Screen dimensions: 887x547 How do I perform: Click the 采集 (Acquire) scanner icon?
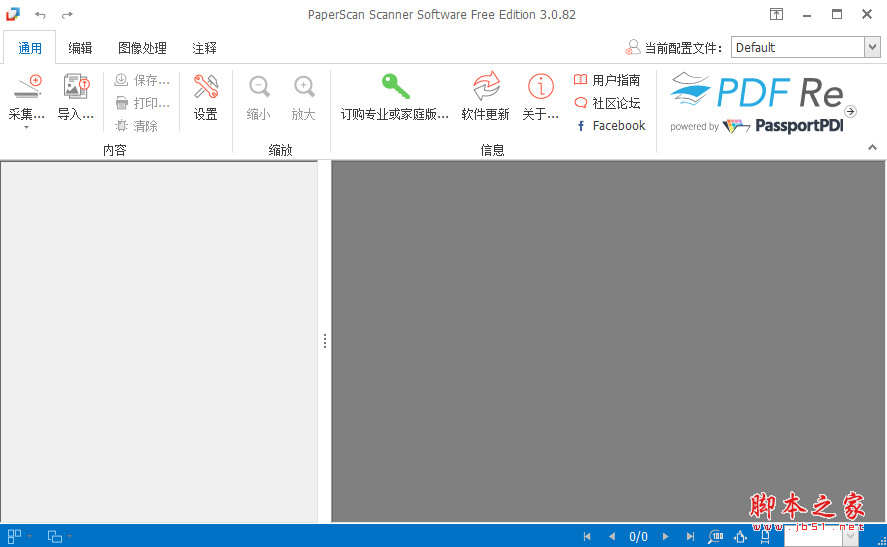point(28,87)
